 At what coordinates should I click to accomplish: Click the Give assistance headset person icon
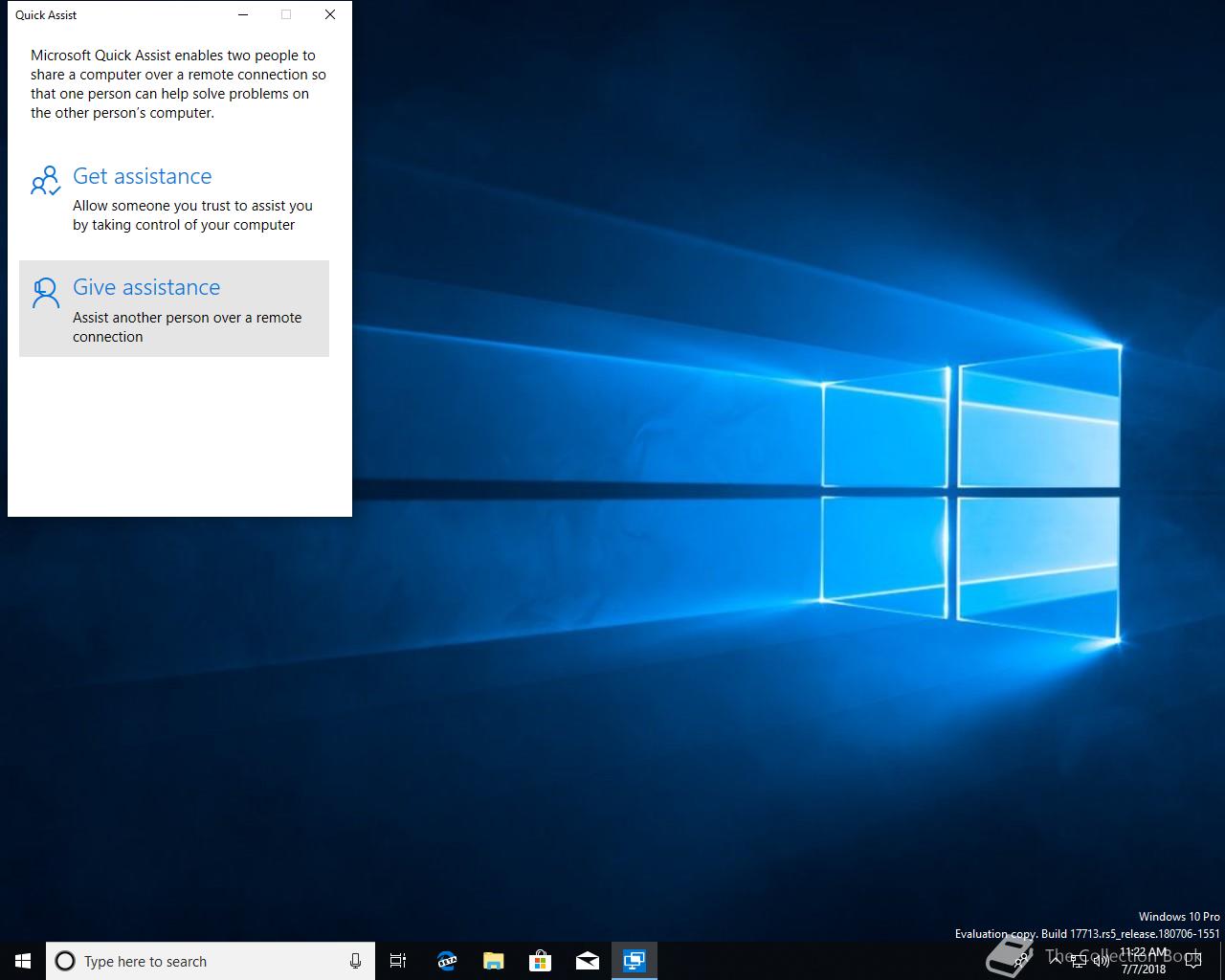(x=45, y=293)
